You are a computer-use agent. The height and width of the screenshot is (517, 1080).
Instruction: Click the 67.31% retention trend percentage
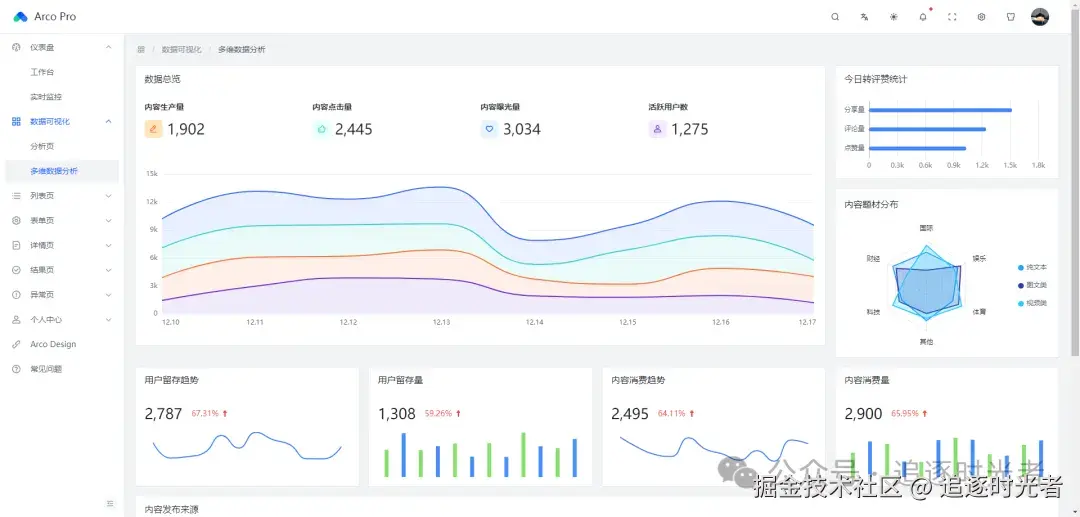click(x=205, y=414)
